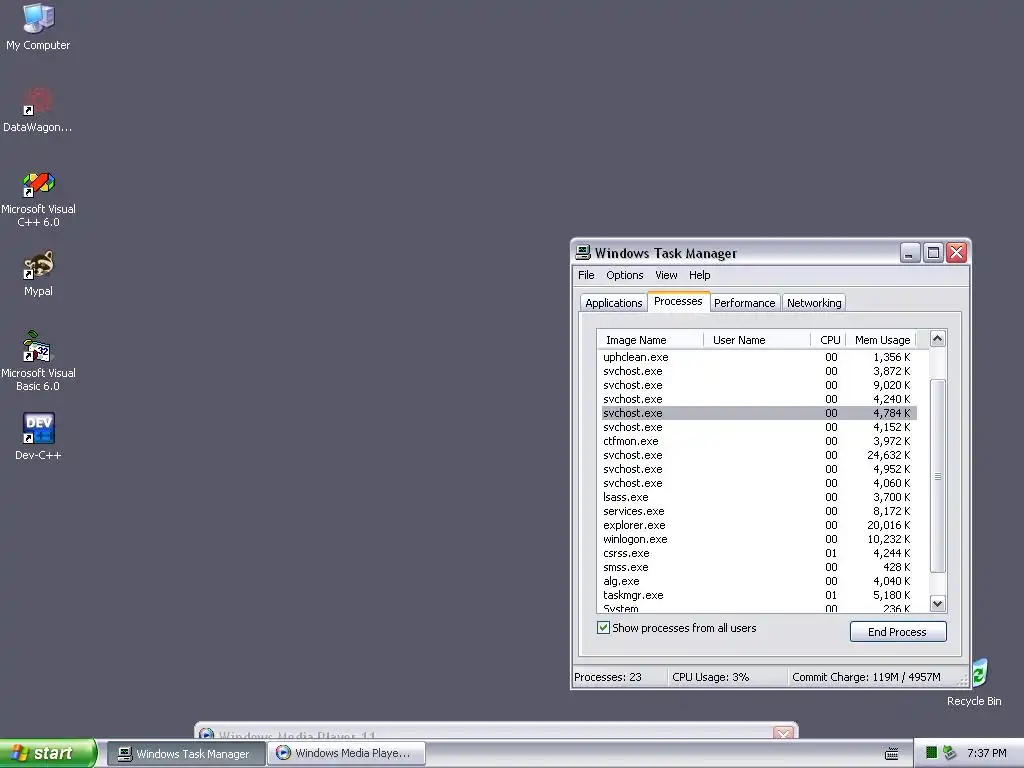
Task: Sort by CPU column header
Action: [x=829, y=340]
